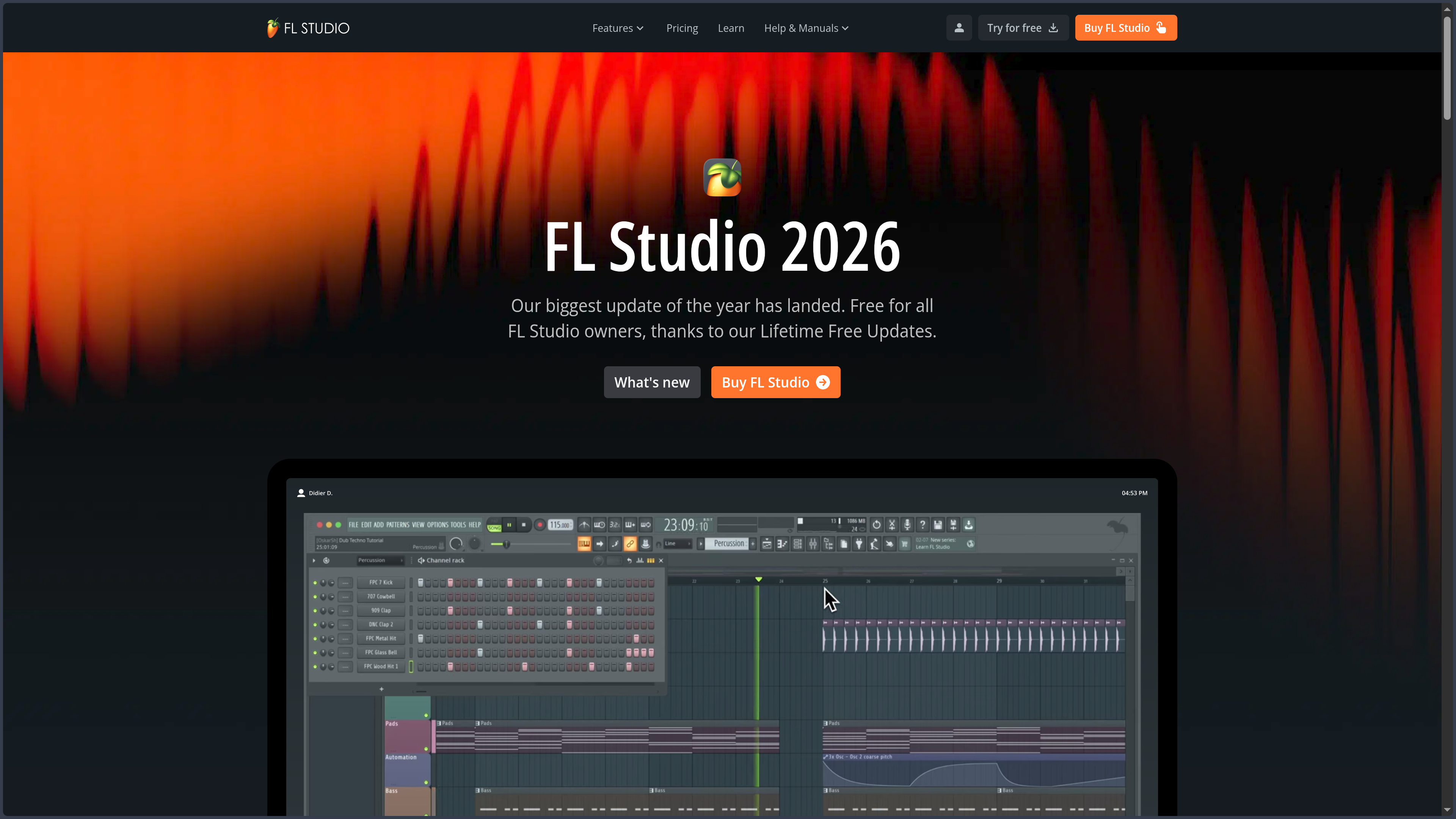Expand the Channel rack options arrow
The image size is (1456, 819).
tap(314, 561)
